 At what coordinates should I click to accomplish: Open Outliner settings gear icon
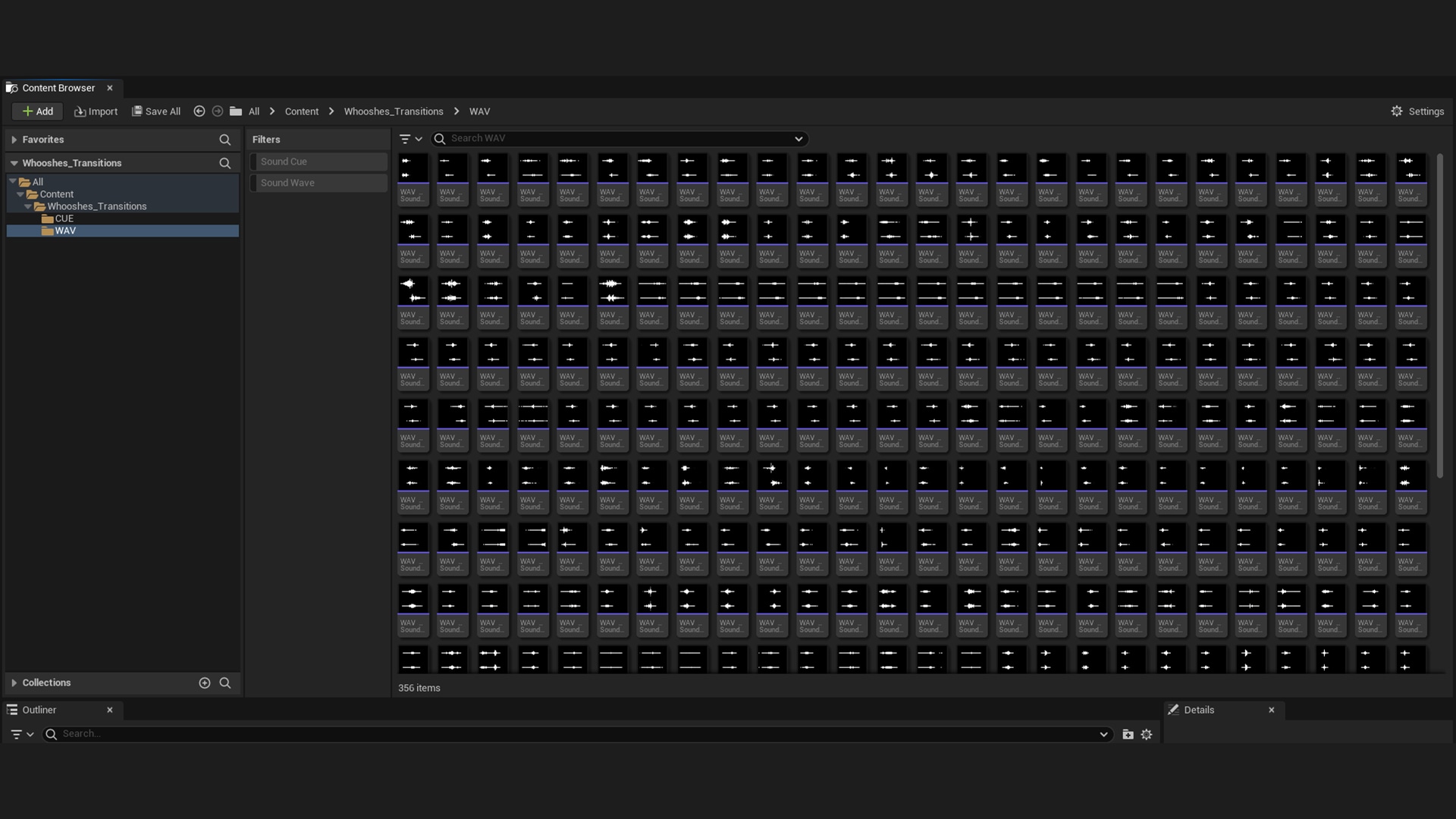1147,734
